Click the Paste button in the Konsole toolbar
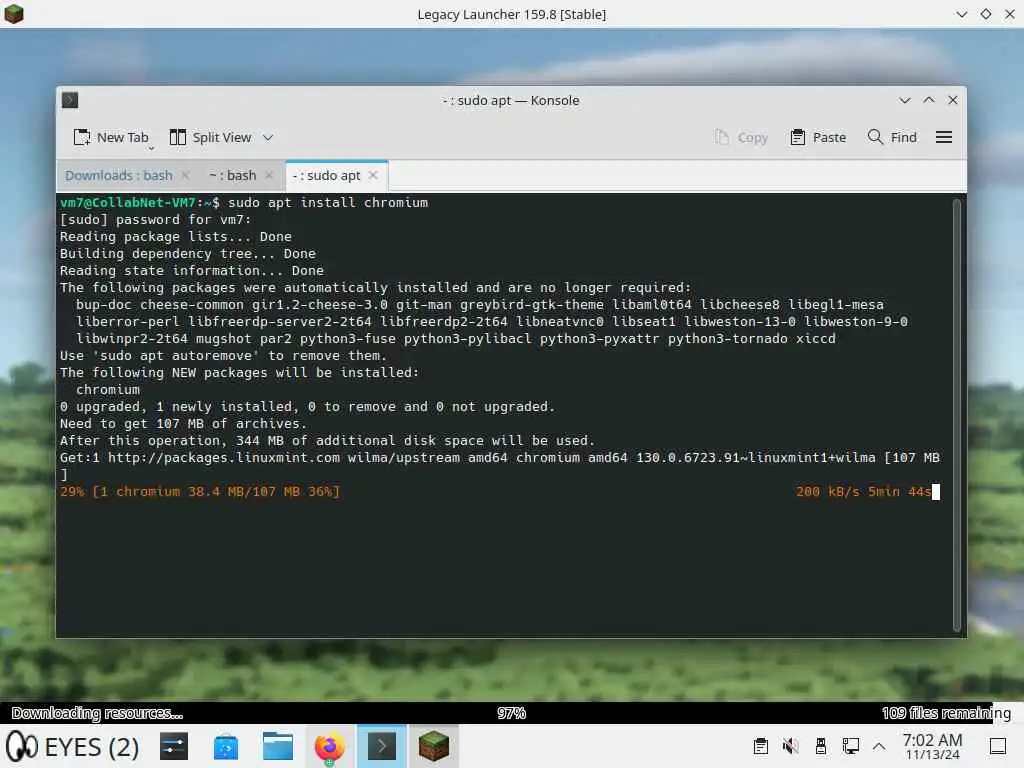 click(x=818, y=137)
